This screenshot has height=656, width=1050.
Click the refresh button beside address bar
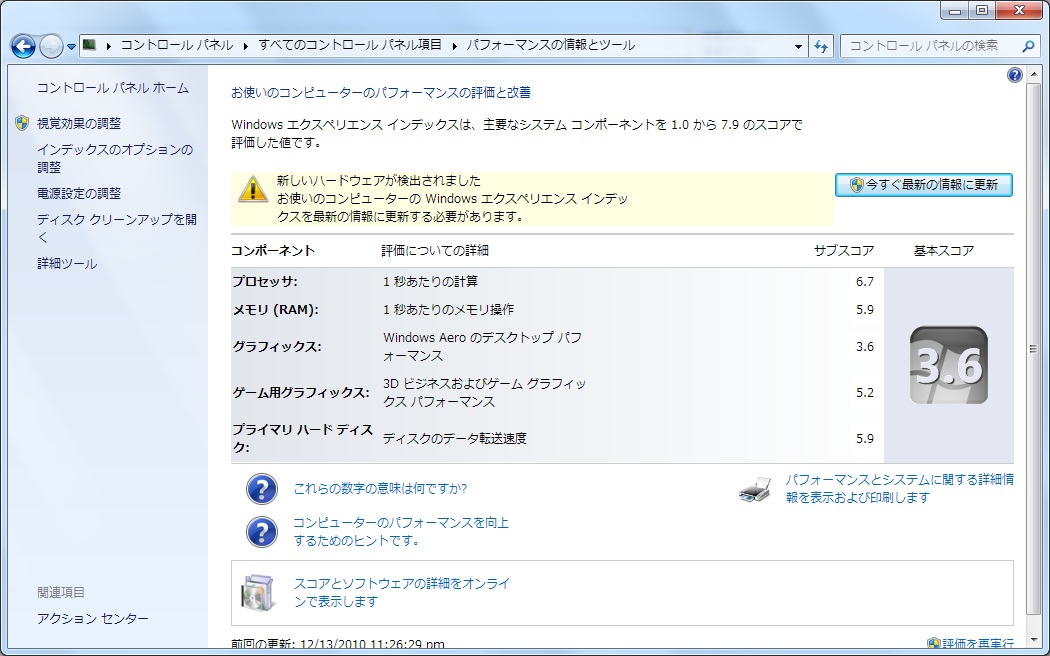[821, 46]
